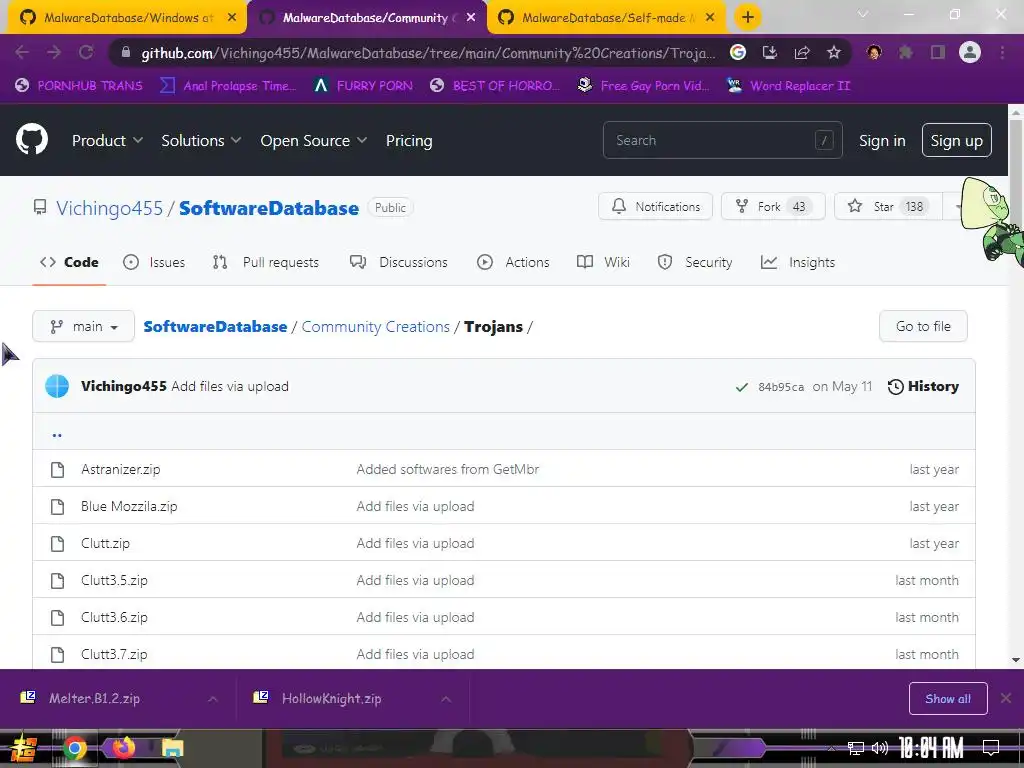Click the browser forward arrow
This screenshot has width=1024, height=768.
point(54,52)
